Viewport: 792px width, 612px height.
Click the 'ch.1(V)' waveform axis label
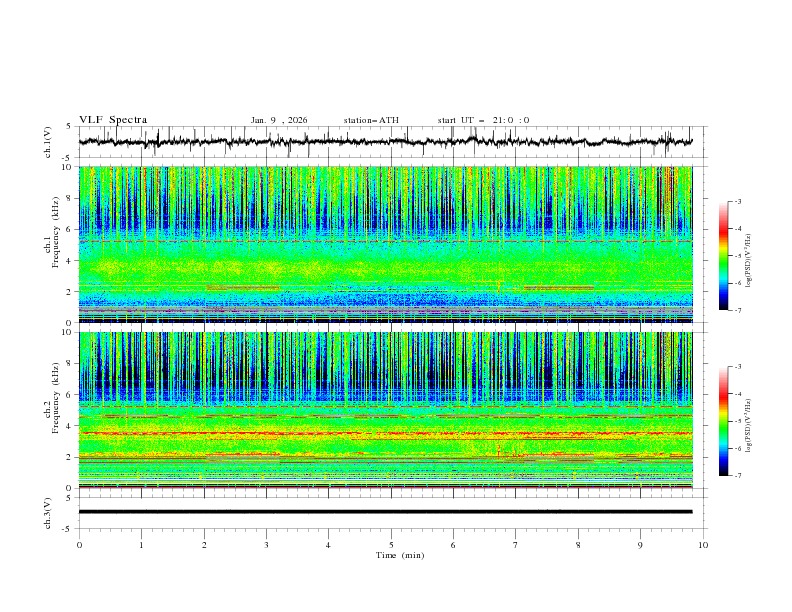pos(48,142)
